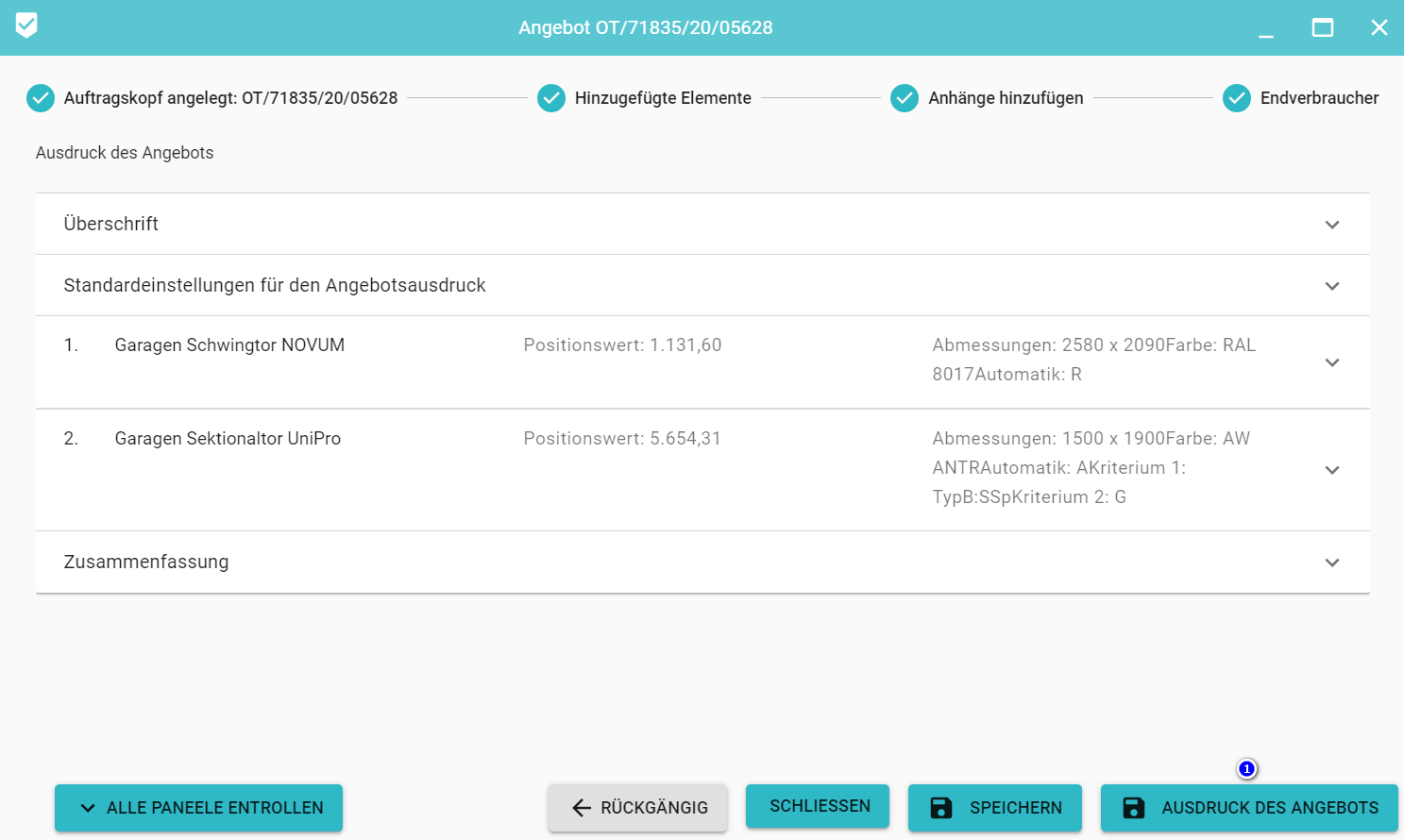Screen dimensions: 1404x840
Task: Click the checkmark icon for Hinzugefügte Elemente
Action: point(551,98)
